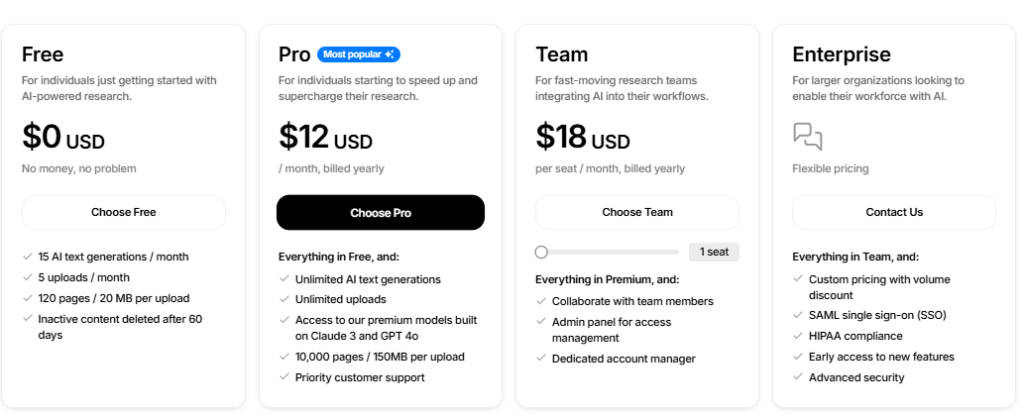Click checkmark beside Collaborate with team members
The width and height of the screenshot is (1024, 419).
[541, 301]
